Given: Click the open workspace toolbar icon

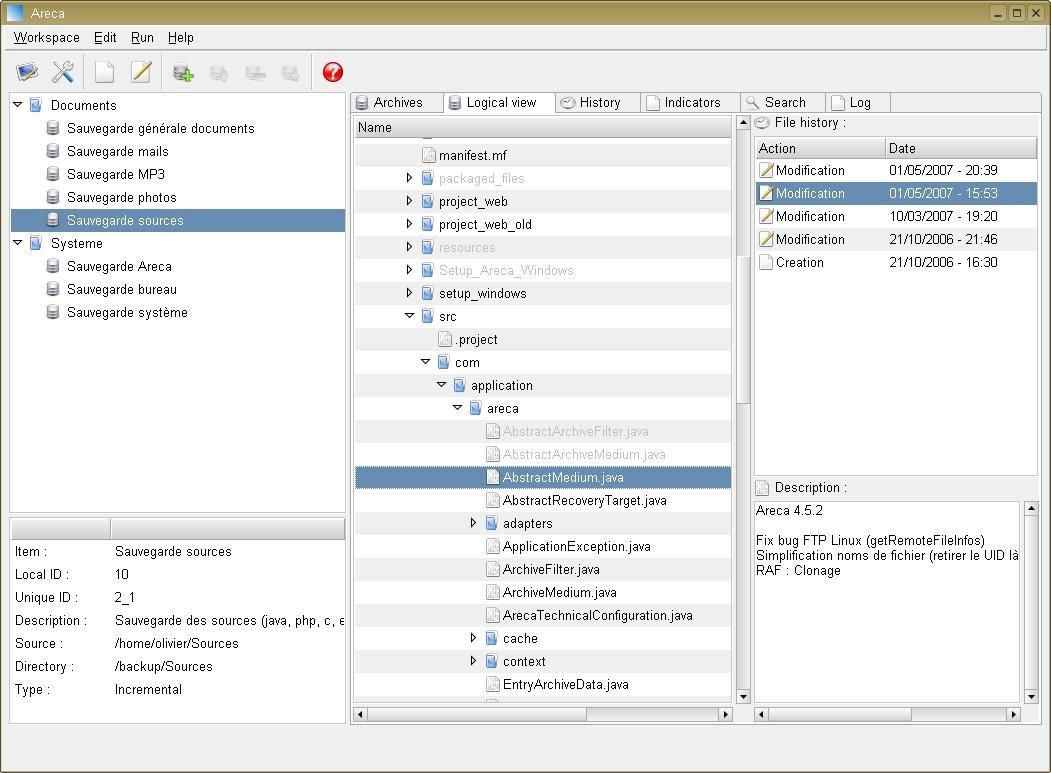Looking at the screenshot, I should tap(27, 72).
